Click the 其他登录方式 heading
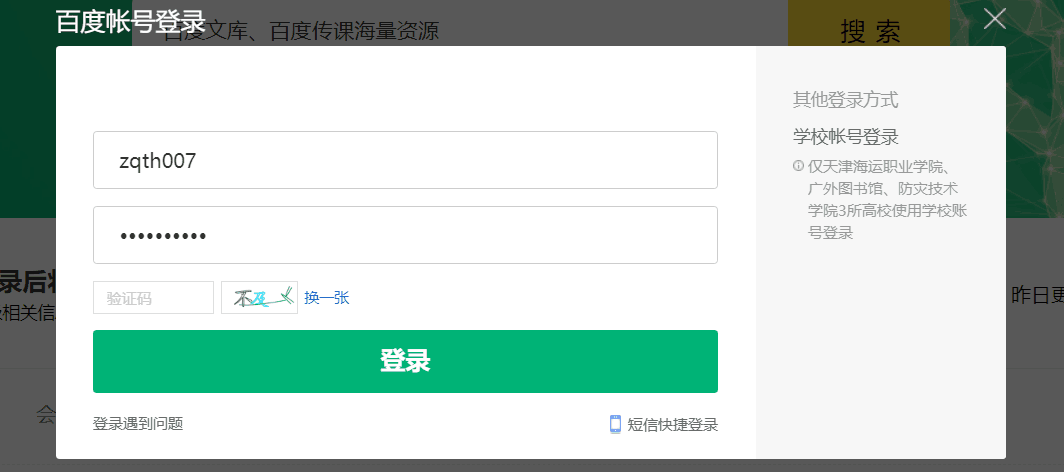The height and width of the screenshot is (472, 1064). coord(846,100)
